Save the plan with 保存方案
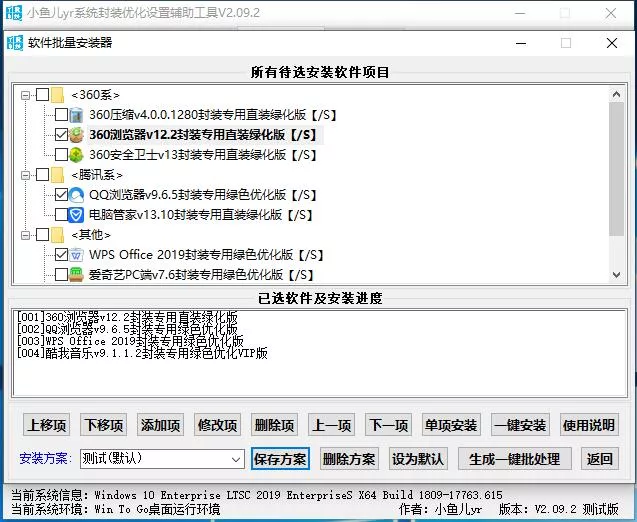Screen dimensions: 637x522 pyautogui.click(x=280, y=459)
